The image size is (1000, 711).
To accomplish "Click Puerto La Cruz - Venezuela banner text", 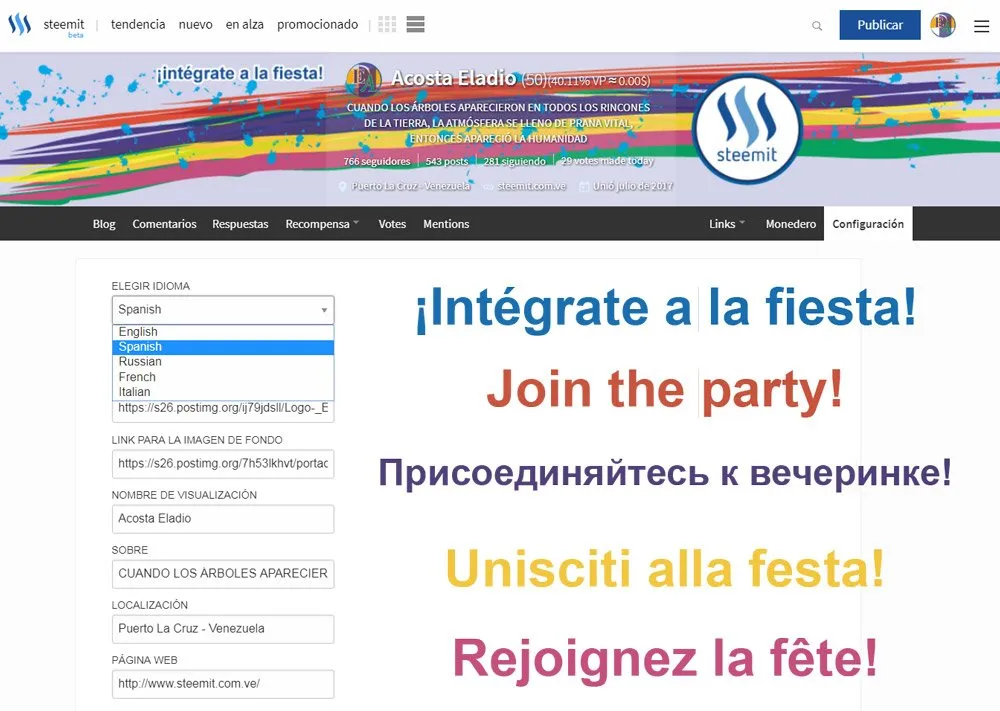I will 411,186.
